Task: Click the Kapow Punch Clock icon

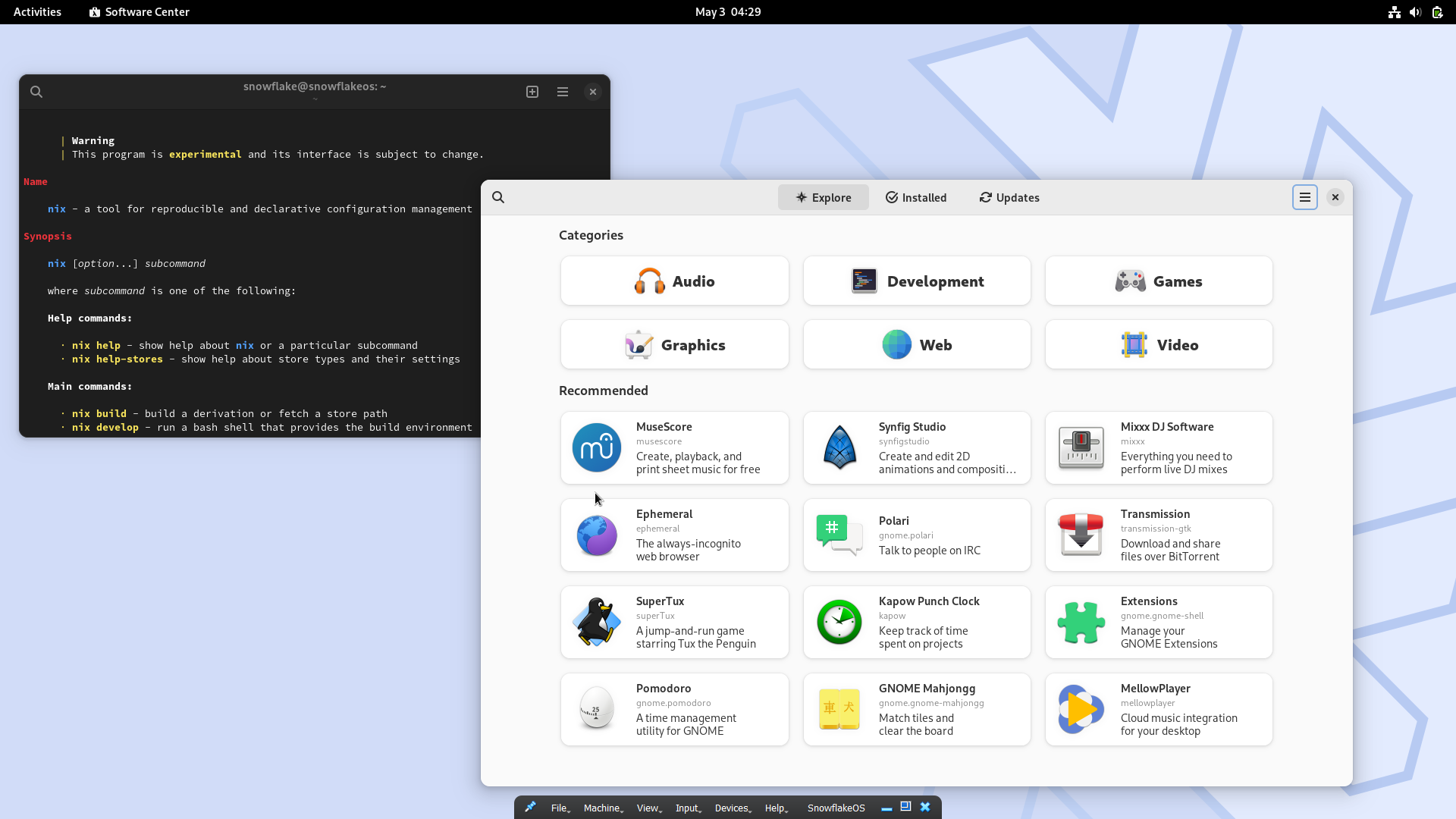Action: 839,622
